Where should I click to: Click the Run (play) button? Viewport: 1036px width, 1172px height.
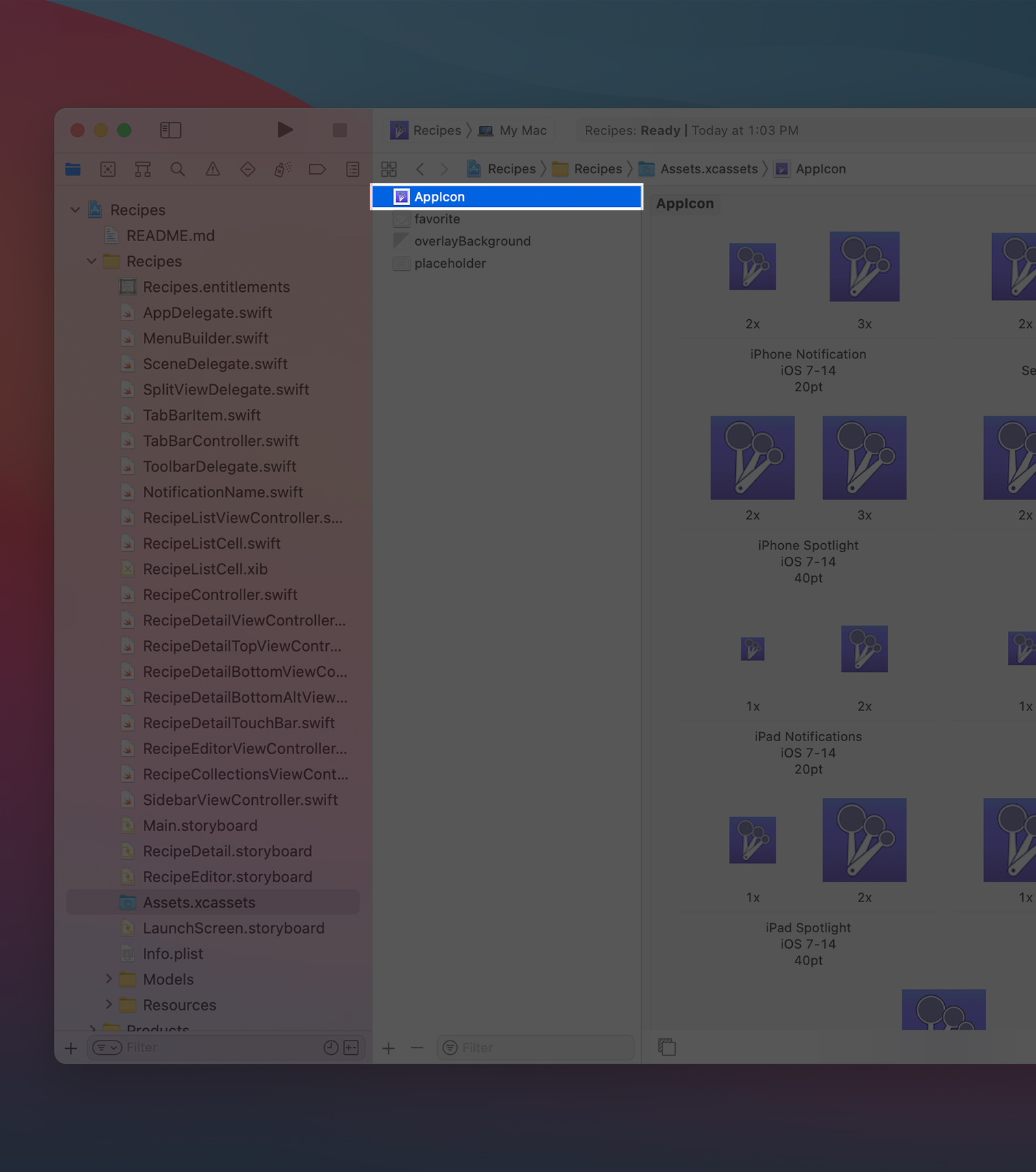click(x=285, y=130)
